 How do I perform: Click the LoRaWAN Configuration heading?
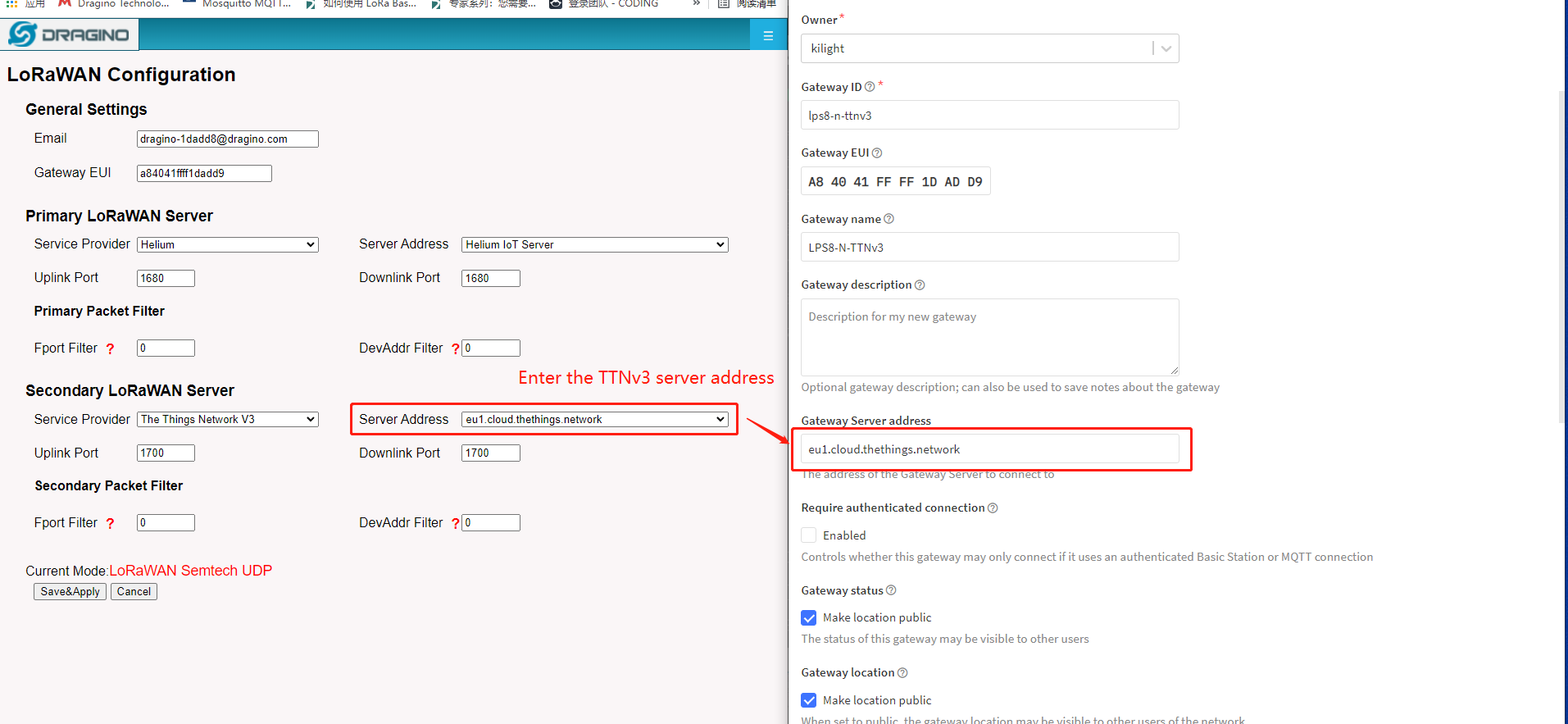[x=121, y=75]
